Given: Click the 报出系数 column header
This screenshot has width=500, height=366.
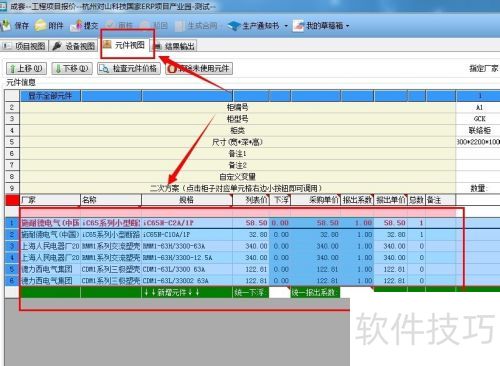Looking at the screenshot, I should tap(357, 200).
